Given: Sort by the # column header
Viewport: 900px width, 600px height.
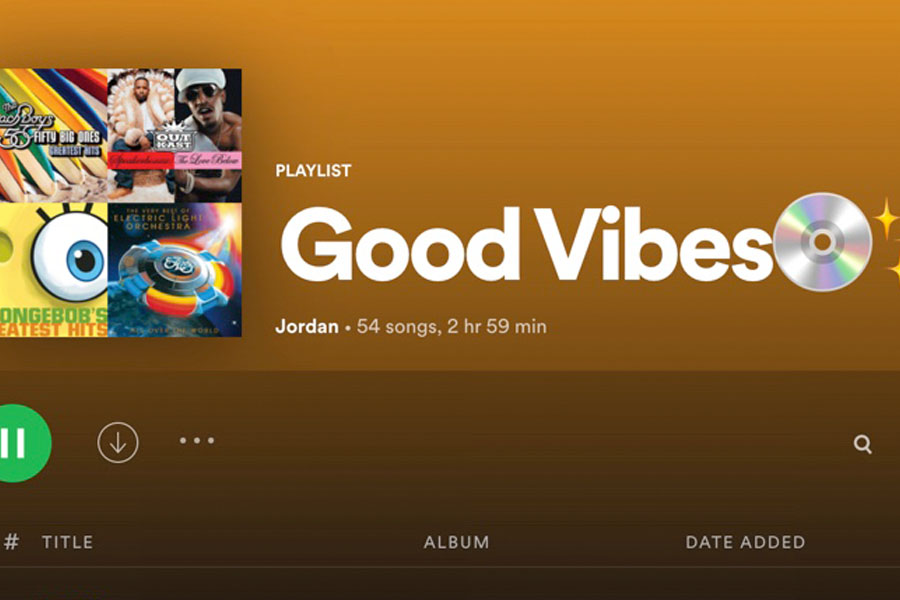Looking at the screenshot, I should 11,541.
